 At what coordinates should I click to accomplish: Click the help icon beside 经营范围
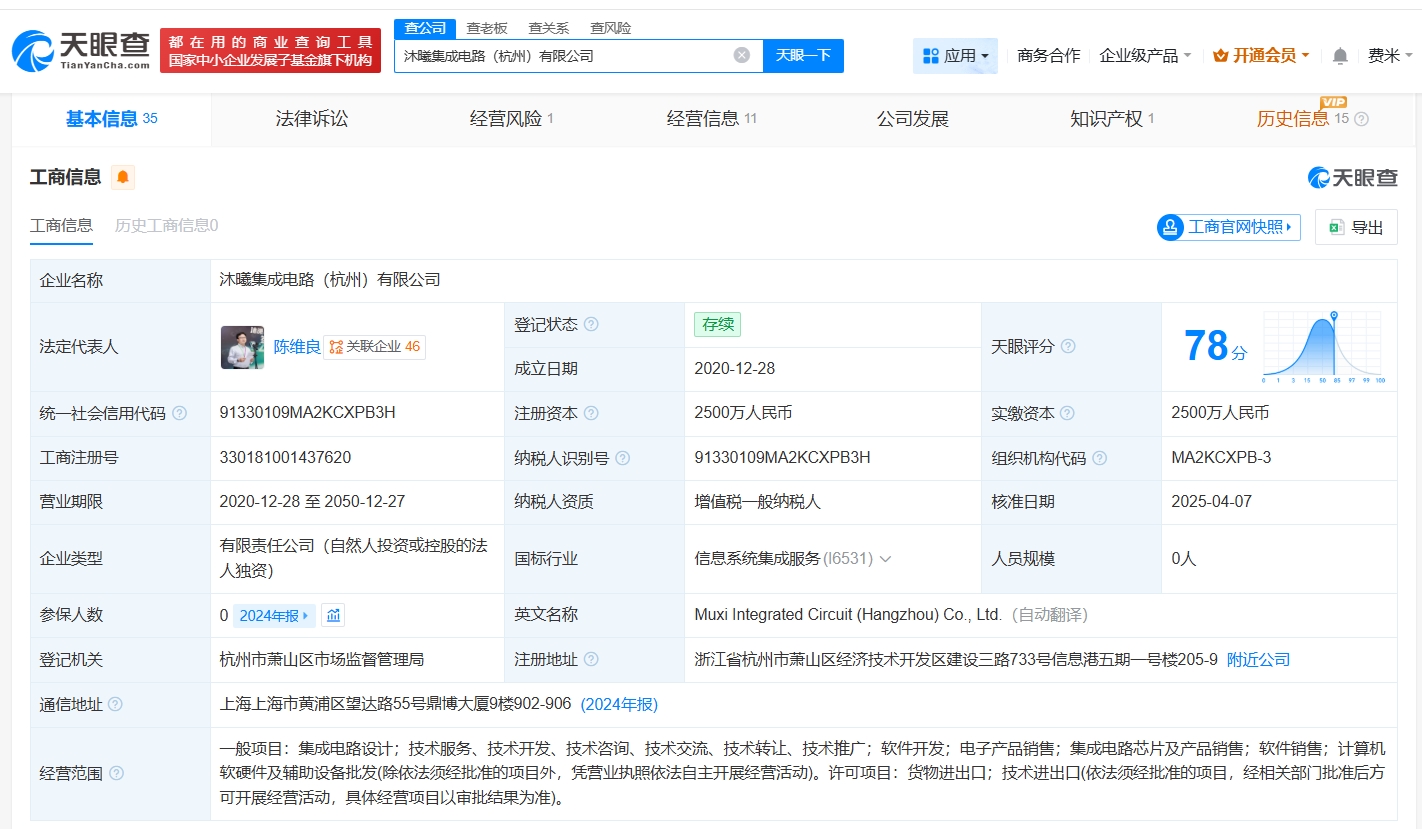[x=116, y=773]
